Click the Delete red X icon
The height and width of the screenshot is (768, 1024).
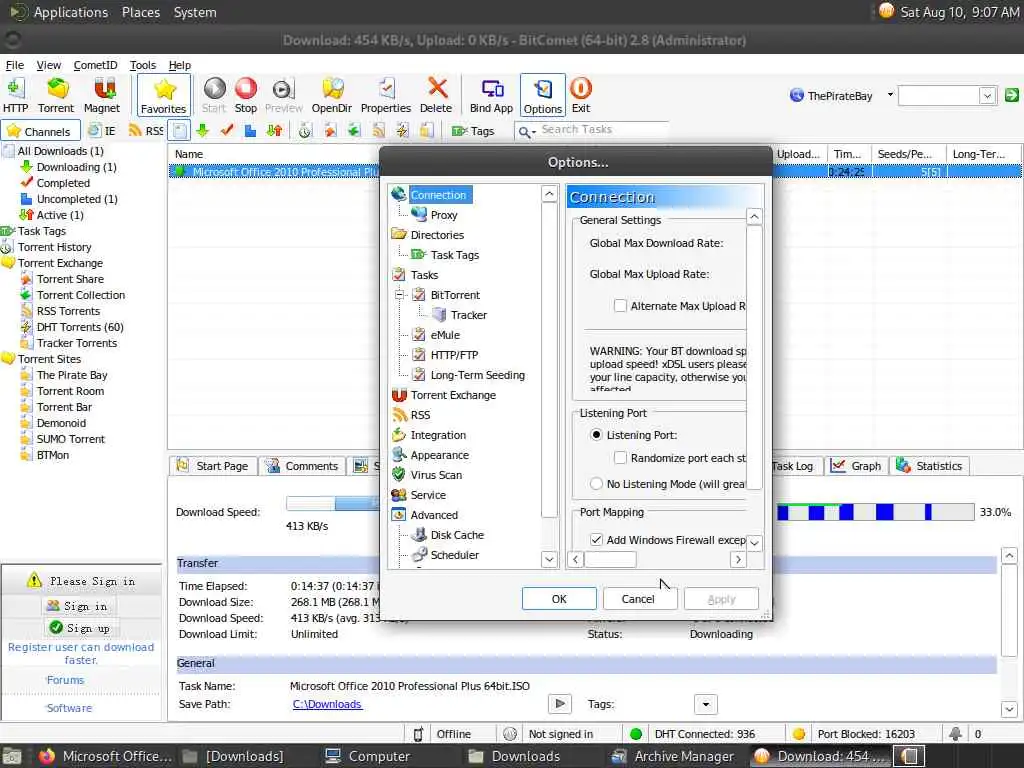point(436,95)
